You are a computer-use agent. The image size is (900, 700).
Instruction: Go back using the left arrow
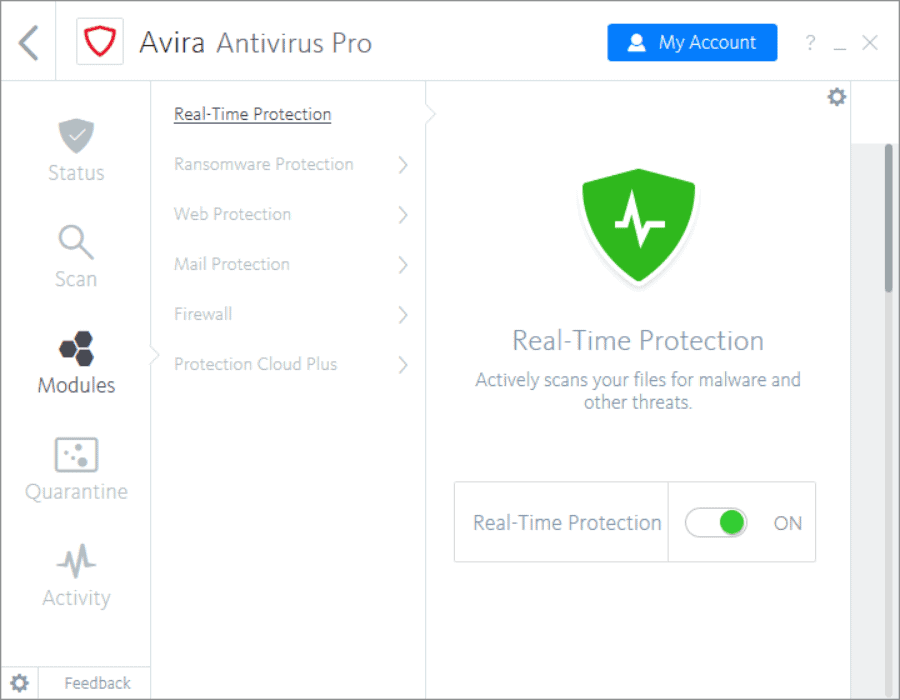(28, 42)
